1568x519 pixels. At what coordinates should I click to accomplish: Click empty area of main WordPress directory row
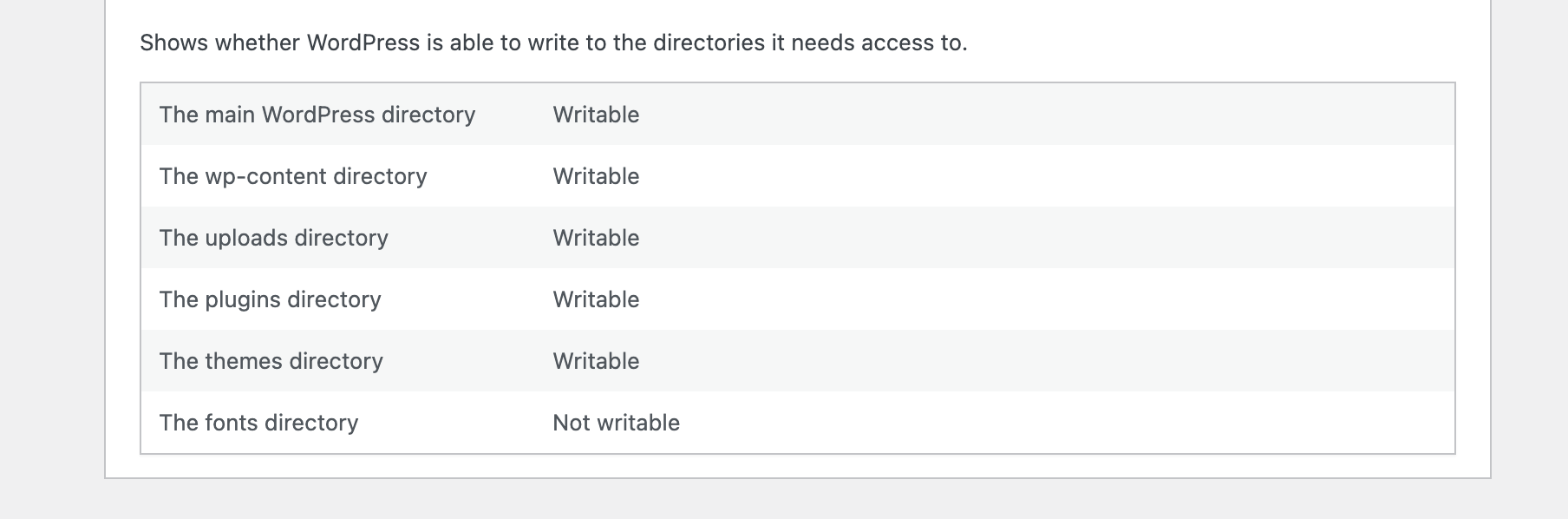(1041, 115)
